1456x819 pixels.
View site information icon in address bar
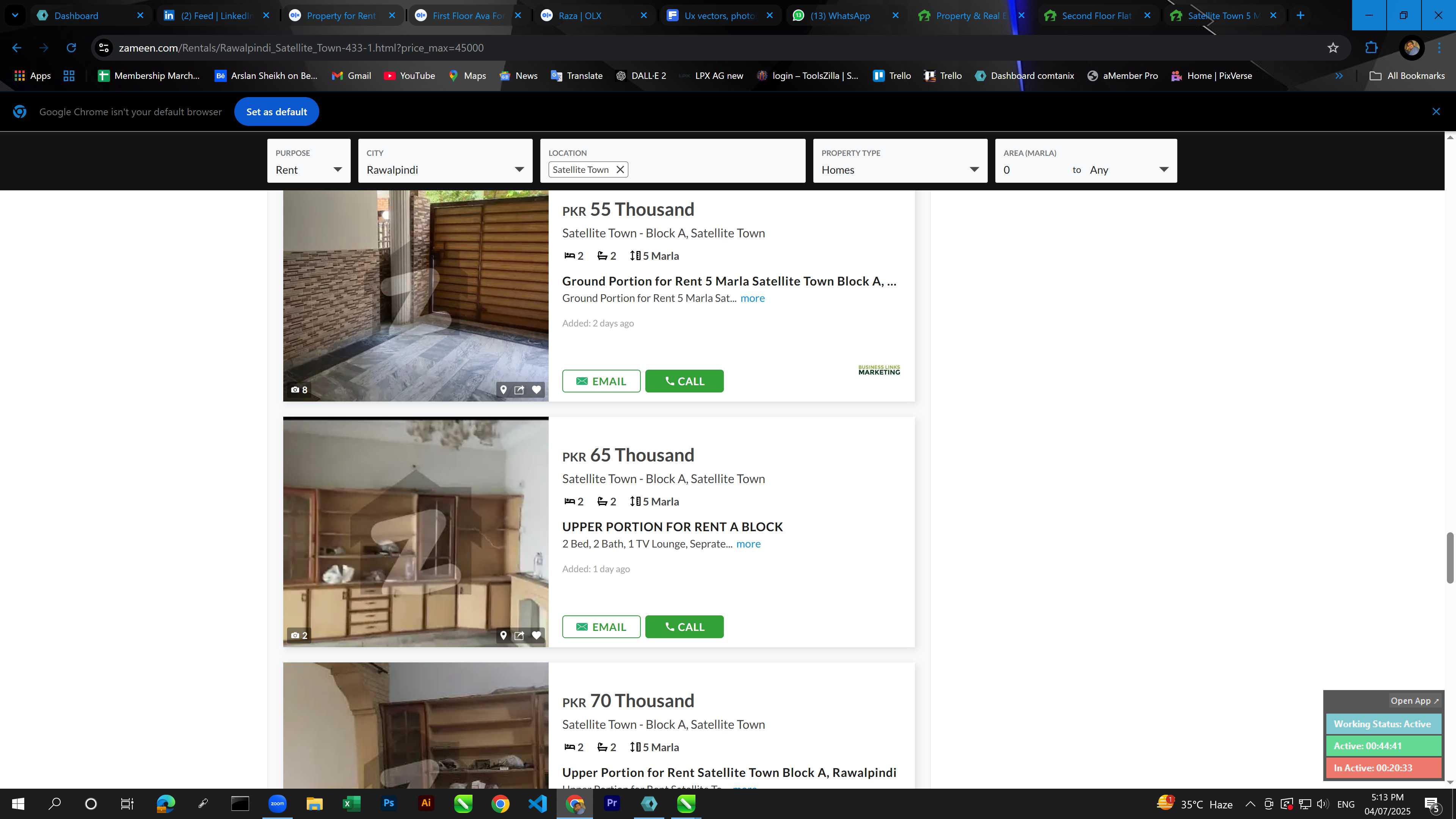(104, 48)
